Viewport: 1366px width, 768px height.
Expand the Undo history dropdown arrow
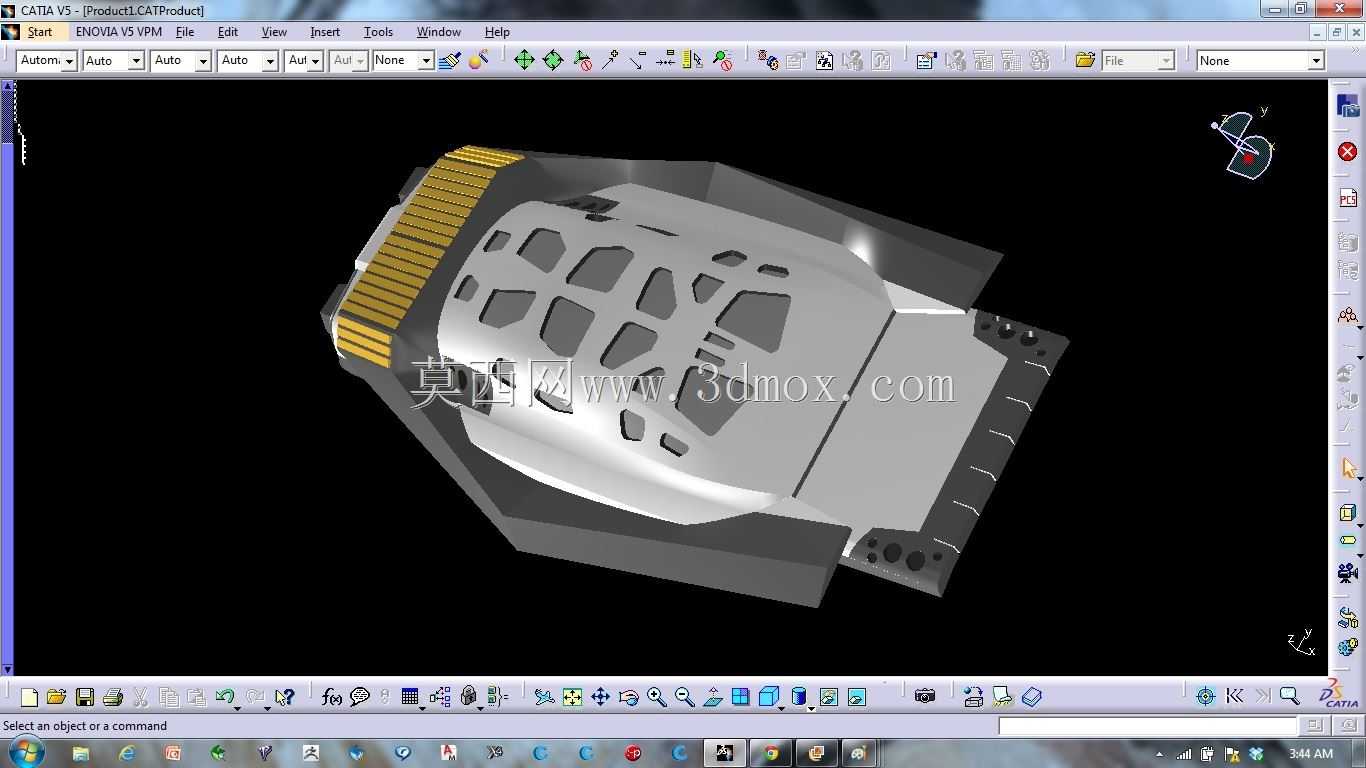point(237,707)
